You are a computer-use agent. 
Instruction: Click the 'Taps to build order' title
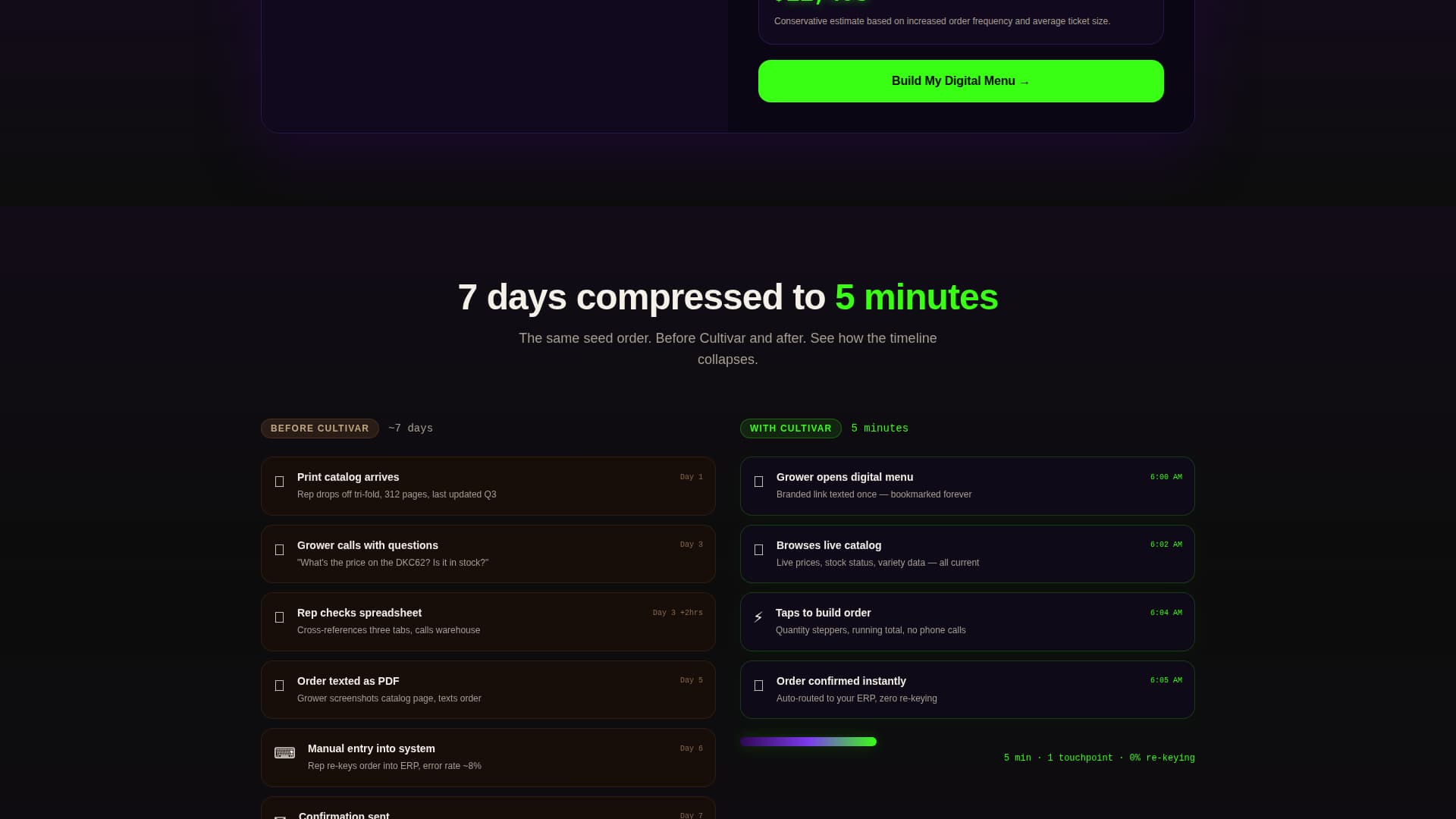(x=824, y=613)
